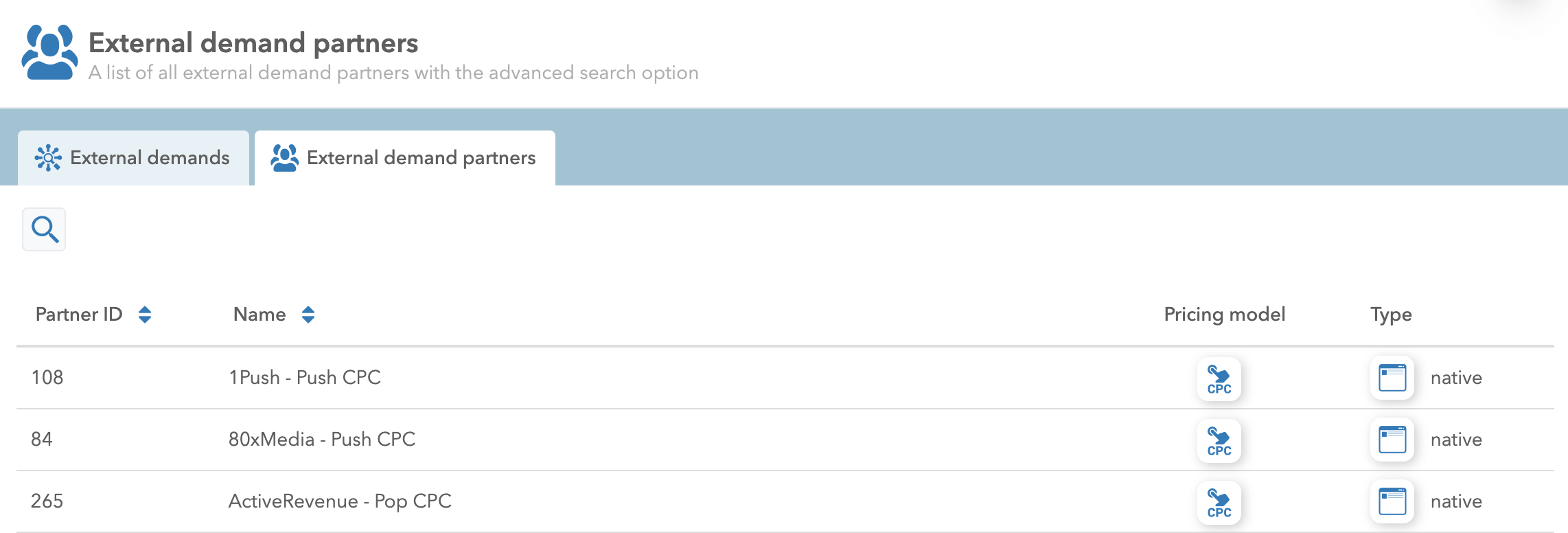
Task: Click the Pricing model column header
Action: (x=1224, y=315)
